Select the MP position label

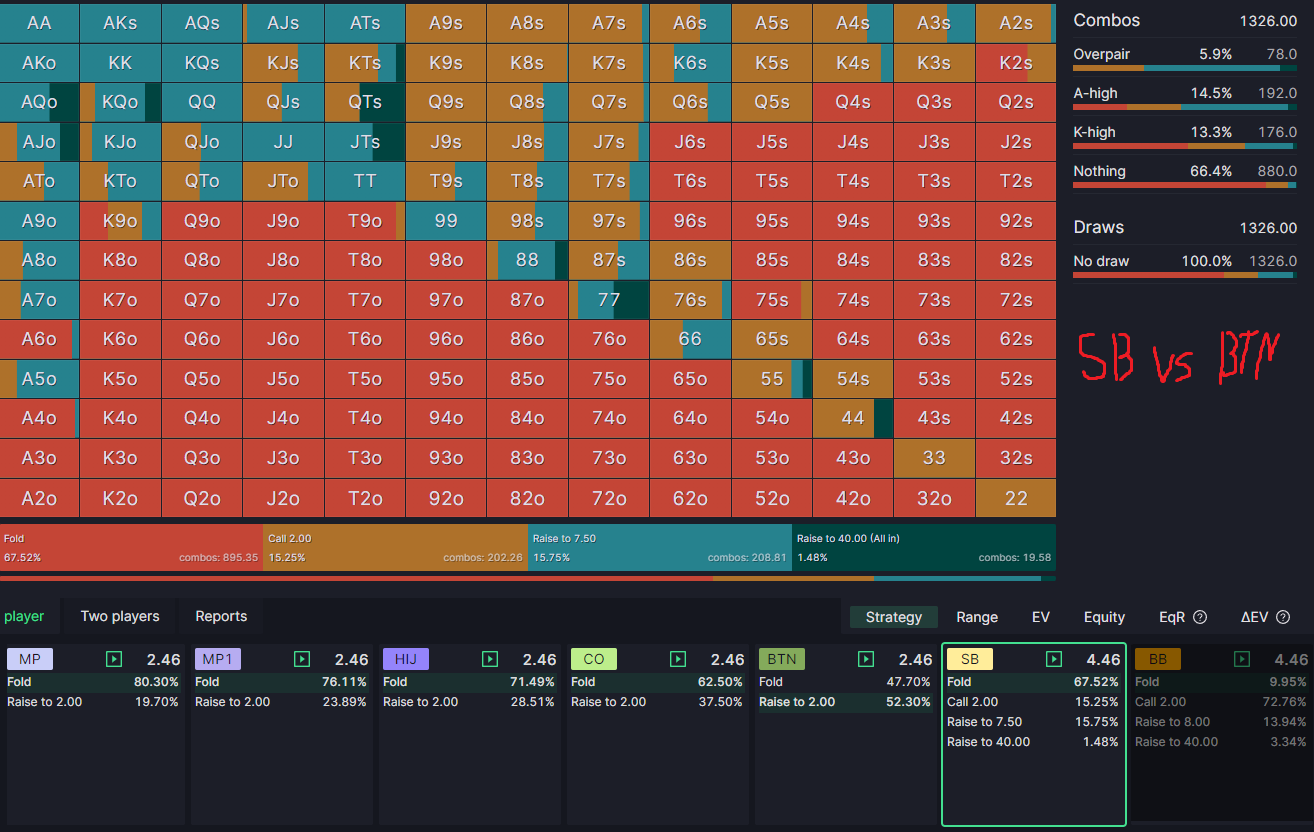[30, 659]
